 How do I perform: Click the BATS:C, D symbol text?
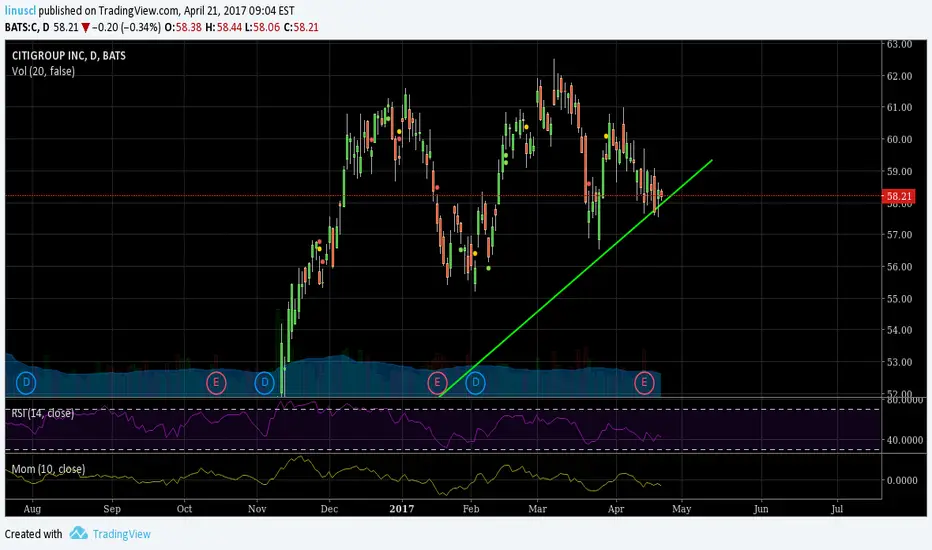tap(27, 27)
